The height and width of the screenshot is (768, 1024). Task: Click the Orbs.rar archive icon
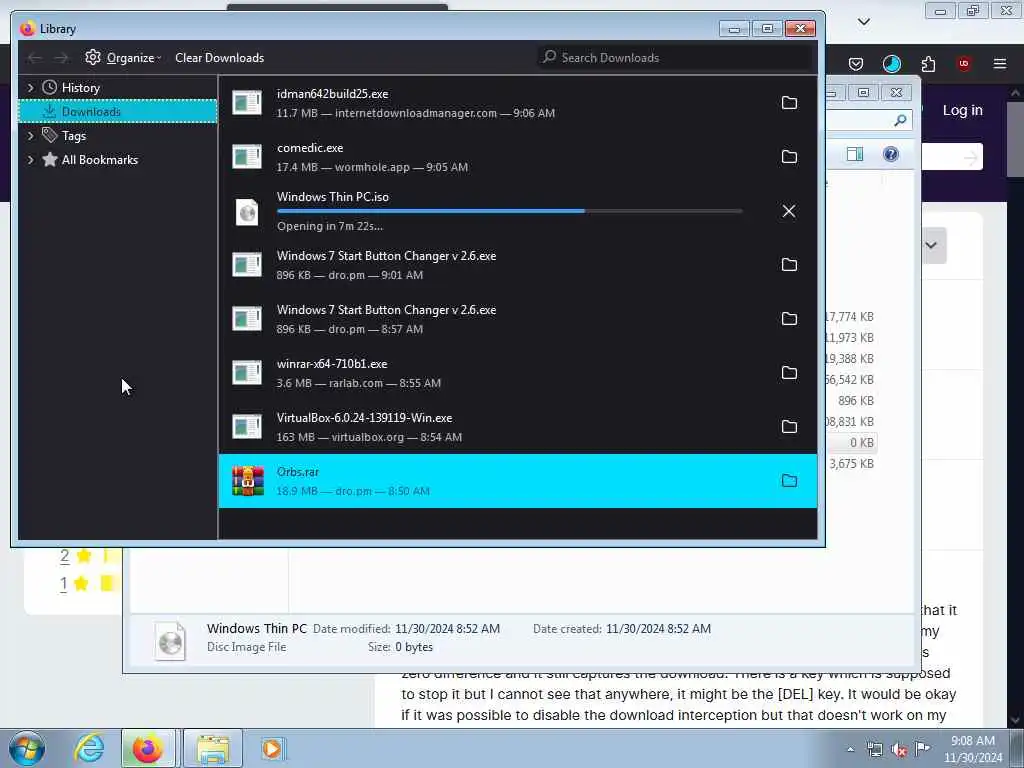pos(248,481)
